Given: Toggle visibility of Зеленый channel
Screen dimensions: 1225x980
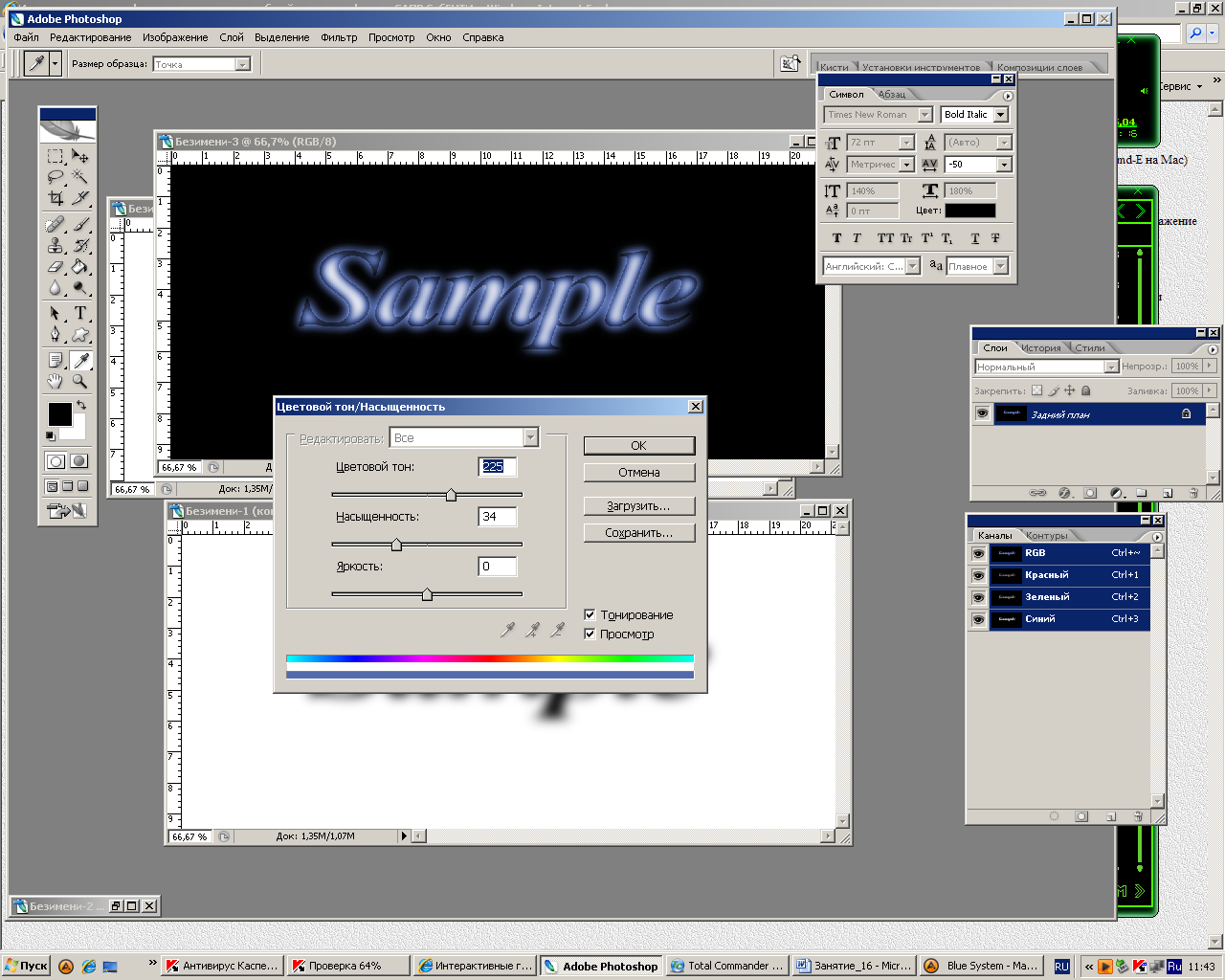Looking at the screenshot, I should point(978,597).
